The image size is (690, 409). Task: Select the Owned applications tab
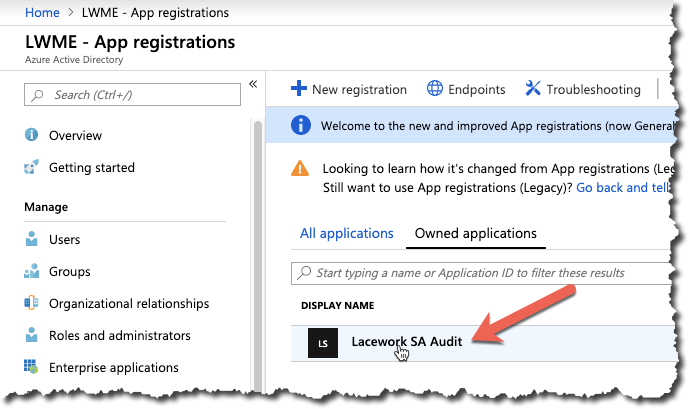click(x=476, y=233)
